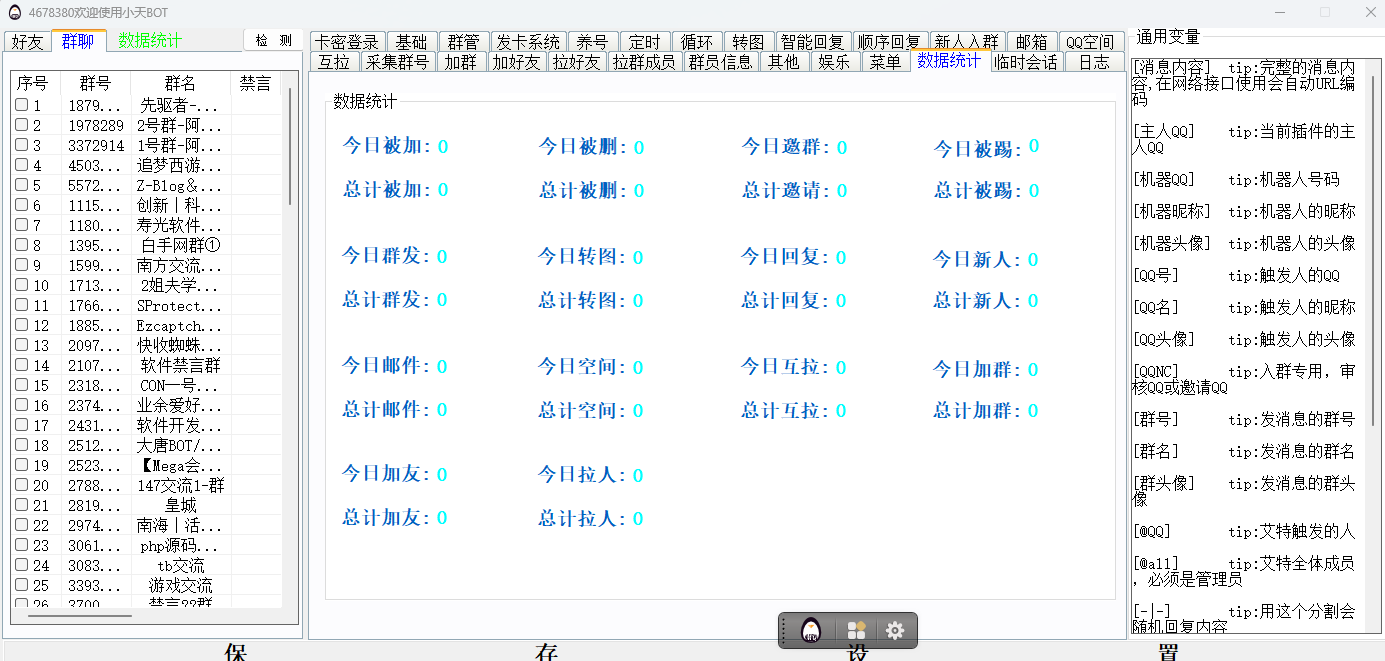Switch to the 养号 tab

tap(592, 42)
